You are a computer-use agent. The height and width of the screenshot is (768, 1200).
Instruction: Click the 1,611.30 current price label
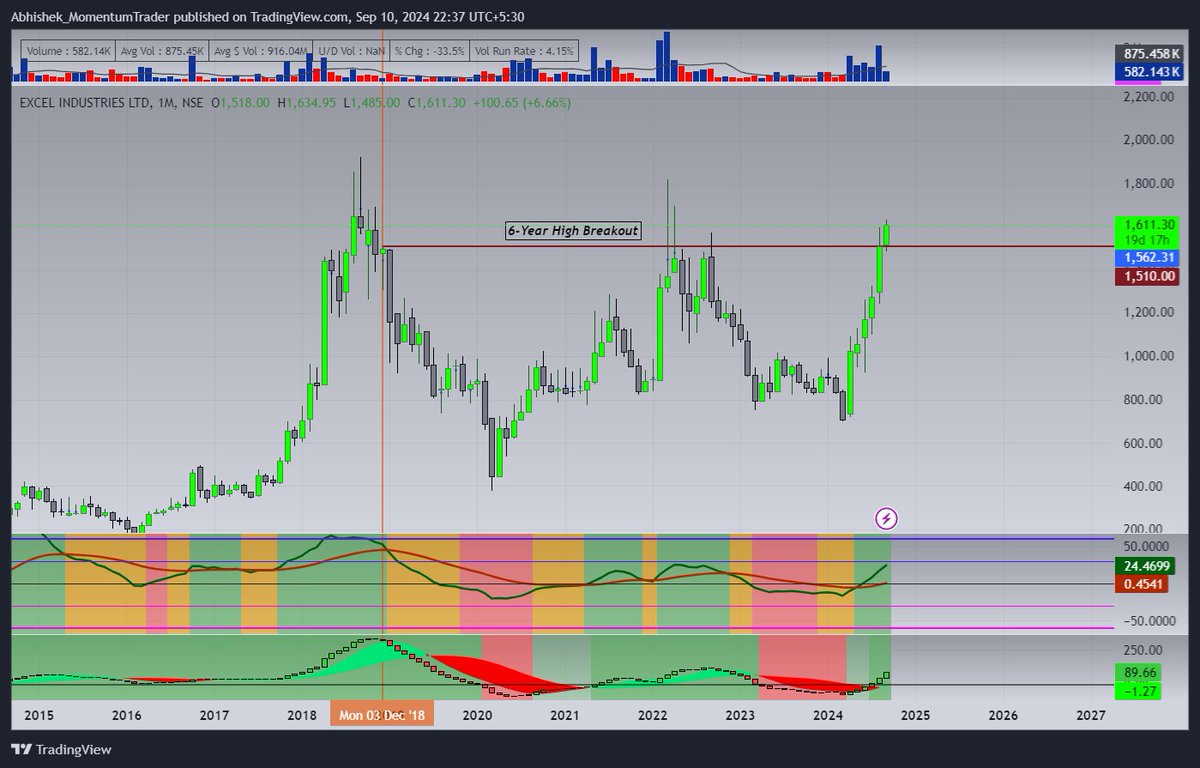tap(1147, 227)
